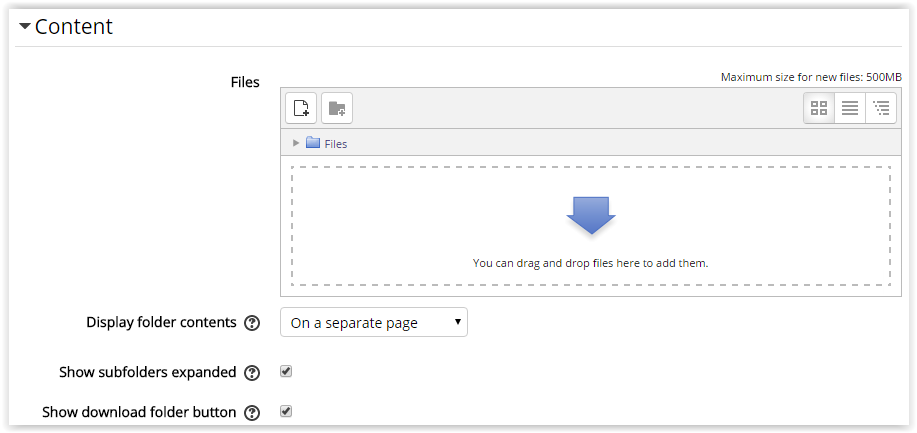
Task: Click the Maximum size for new files text
Action: click(811, 77)
